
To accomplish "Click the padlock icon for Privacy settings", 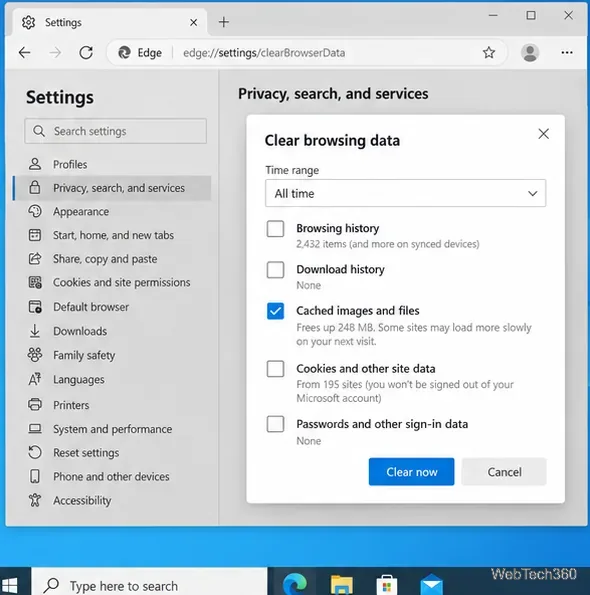I will pyautogui.click(x=35, y=187).
